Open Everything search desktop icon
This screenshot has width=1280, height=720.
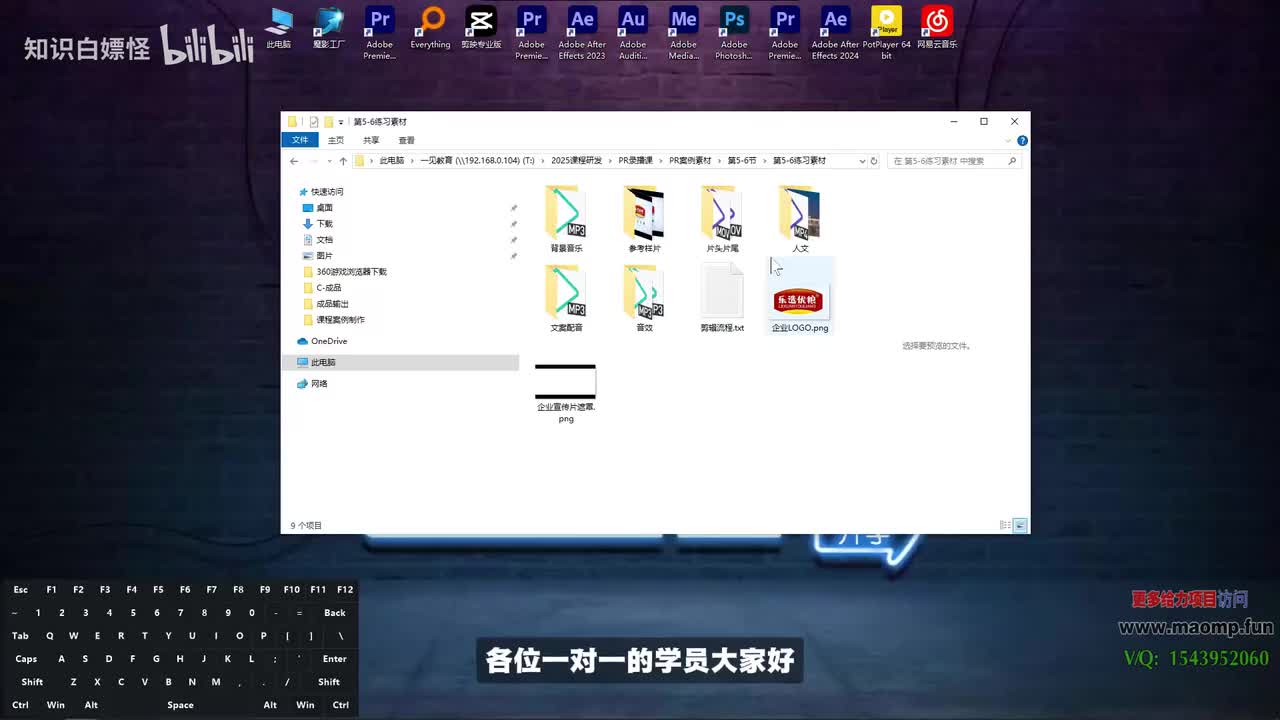pyautogui.click(x=431, y=27)
